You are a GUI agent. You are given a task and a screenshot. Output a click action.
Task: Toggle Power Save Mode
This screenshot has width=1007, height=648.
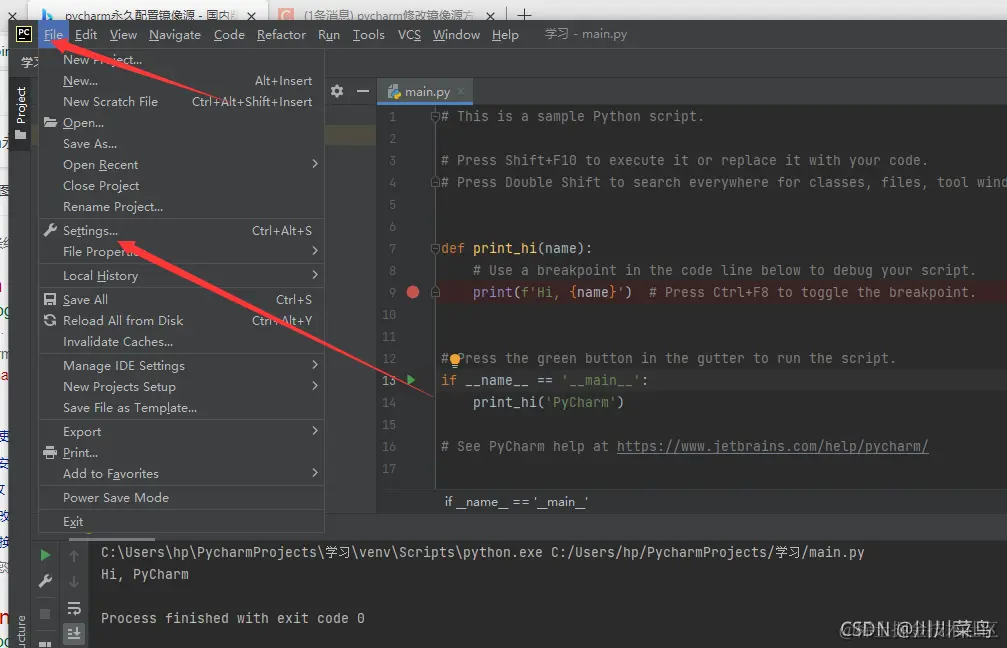[x=181, y=497]
